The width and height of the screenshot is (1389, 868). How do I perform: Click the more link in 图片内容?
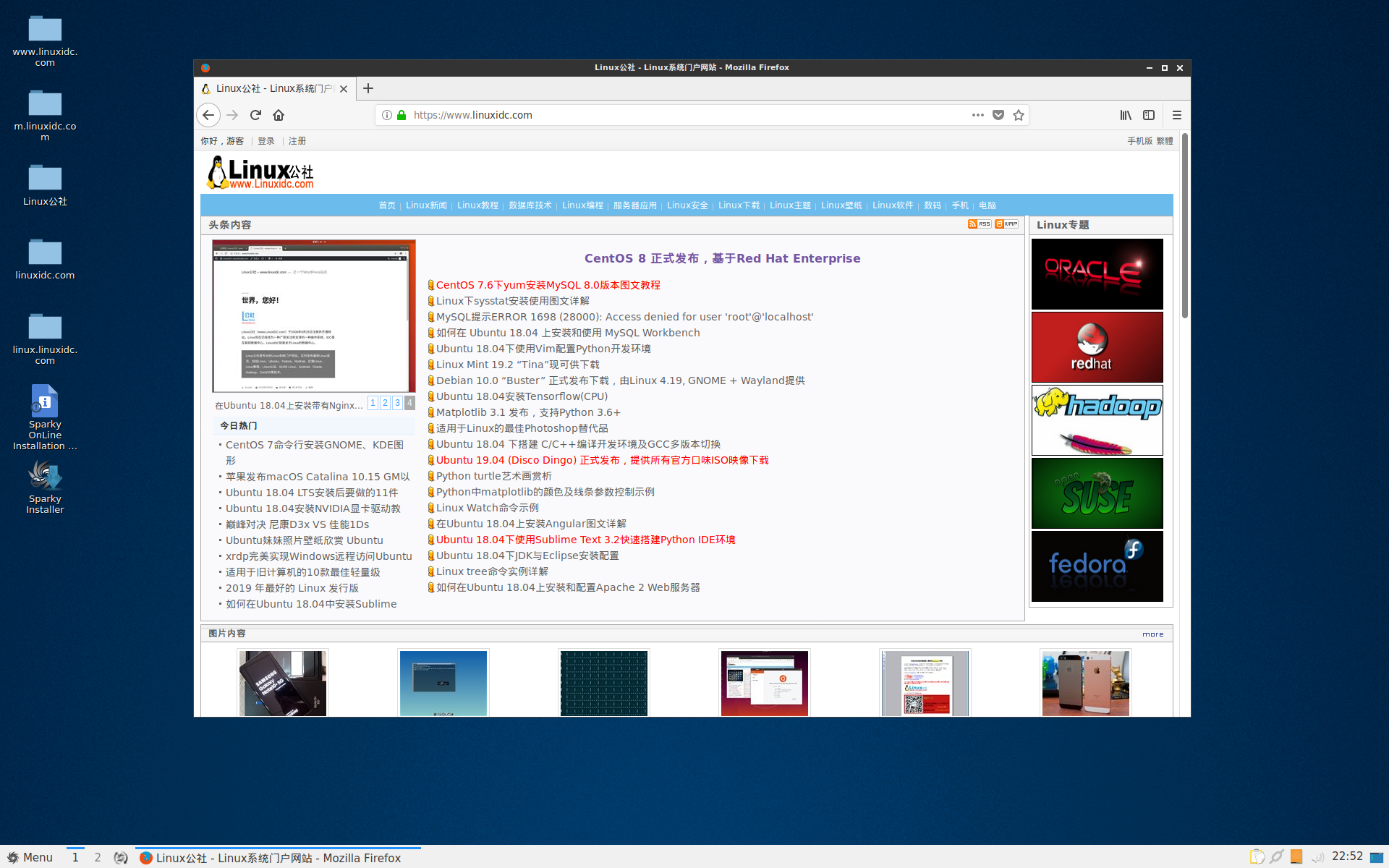tap(1153, 634)
